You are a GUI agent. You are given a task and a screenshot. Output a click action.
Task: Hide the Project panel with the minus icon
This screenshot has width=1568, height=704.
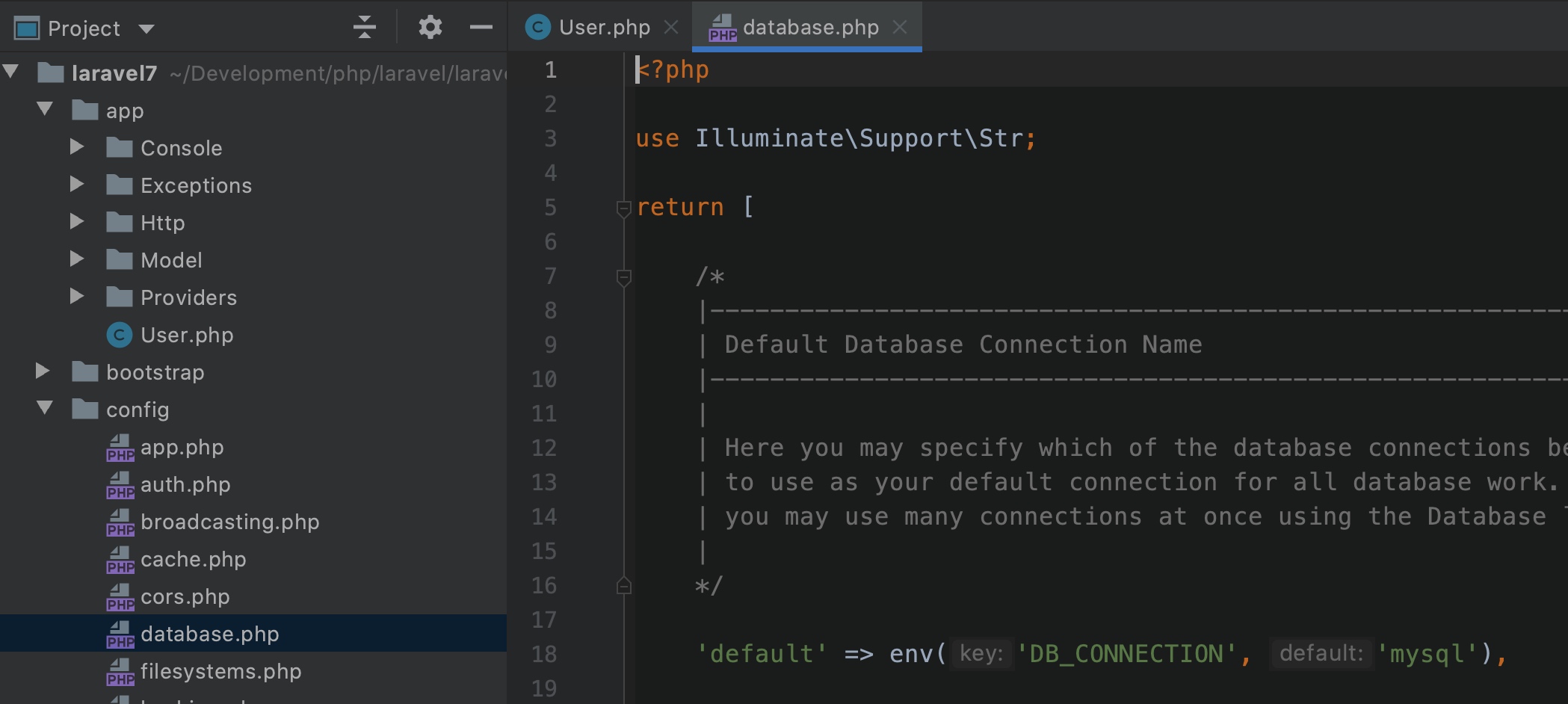[481, 28]
